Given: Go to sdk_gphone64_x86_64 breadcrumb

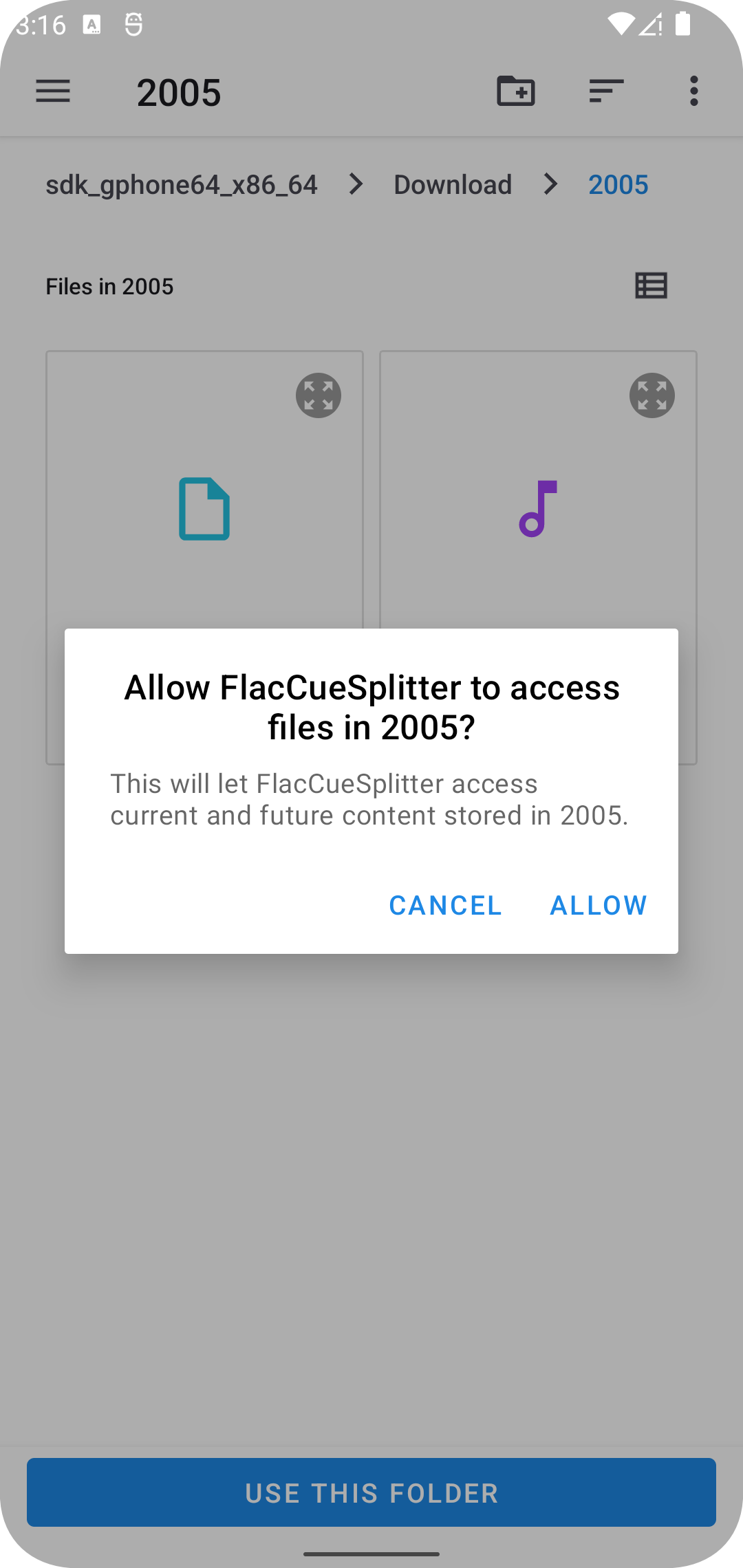Looking at the screenshot, I should coord(182,184).
